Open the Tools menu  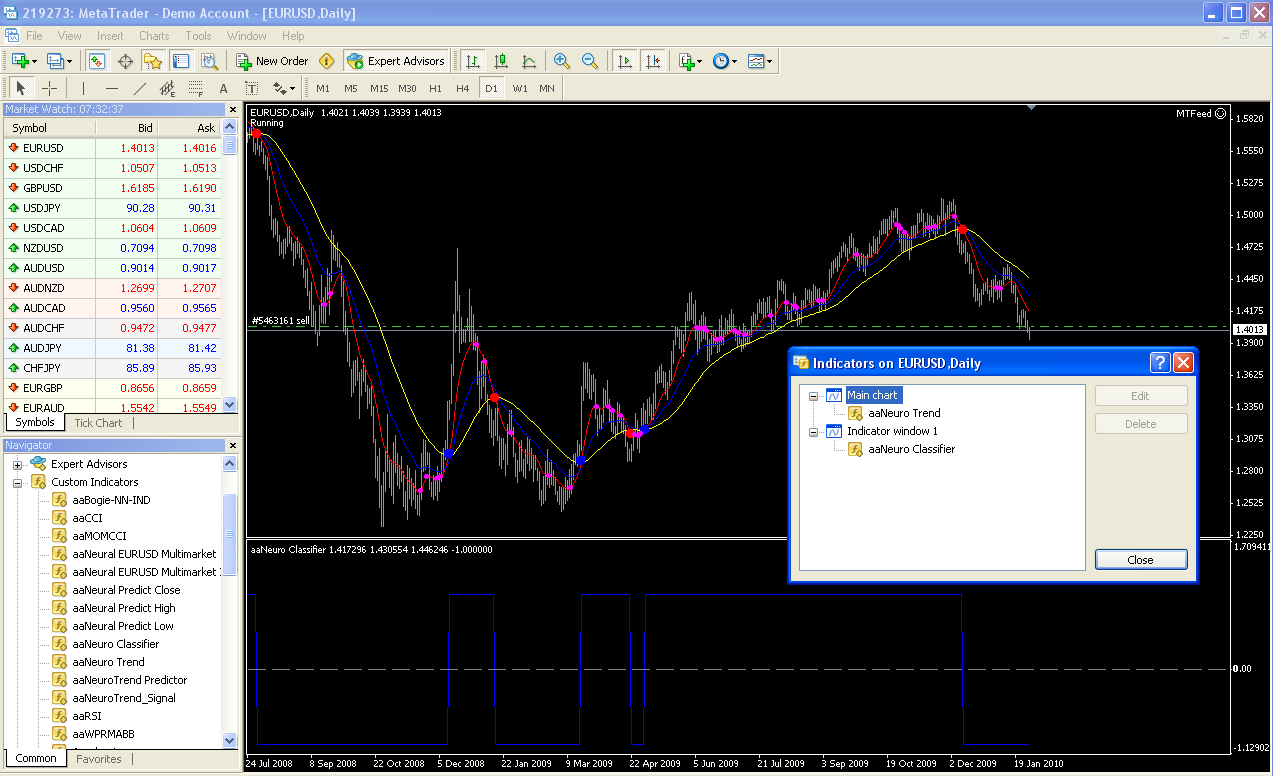[198, 36]
